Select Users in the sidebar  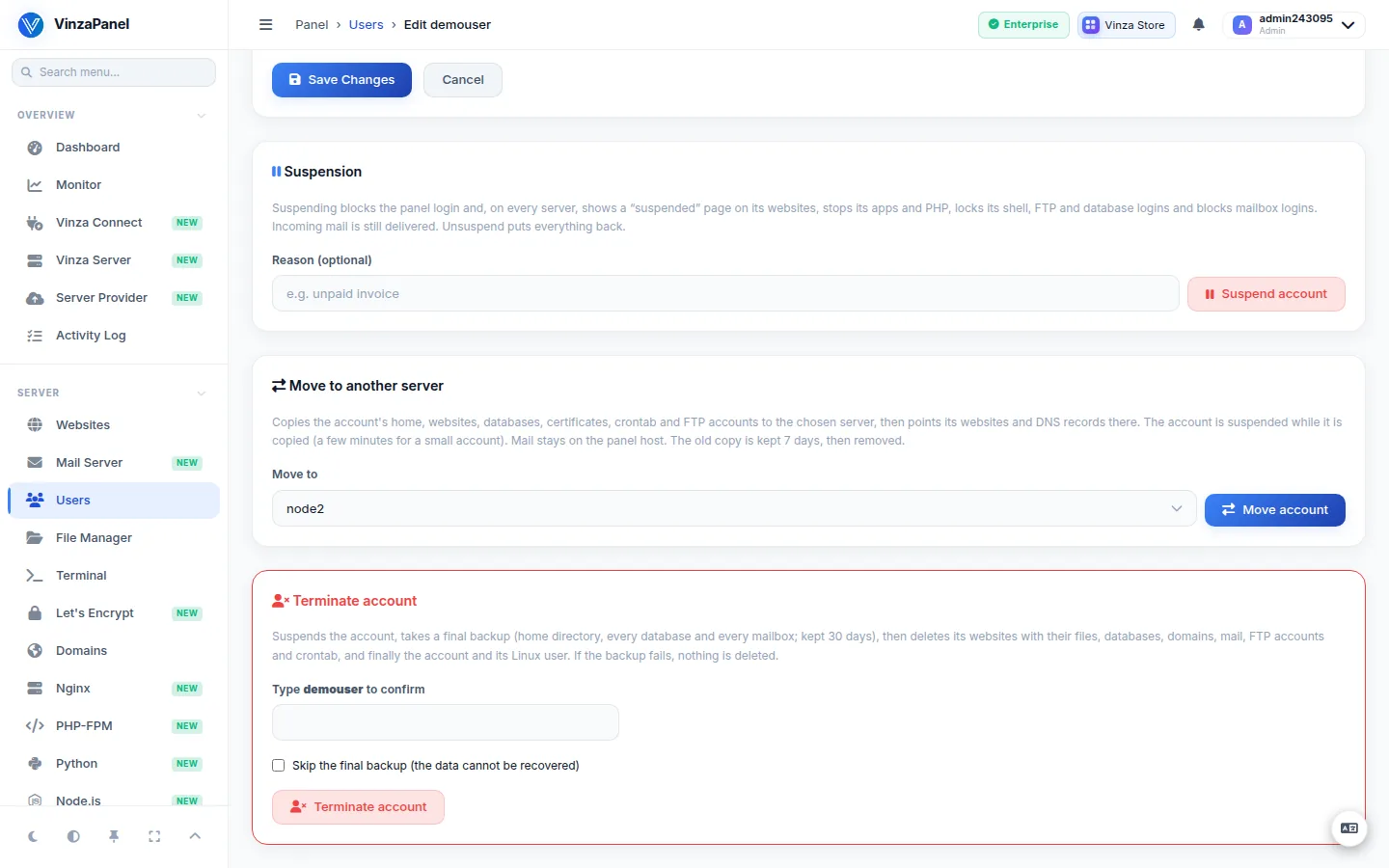[114, 501]
